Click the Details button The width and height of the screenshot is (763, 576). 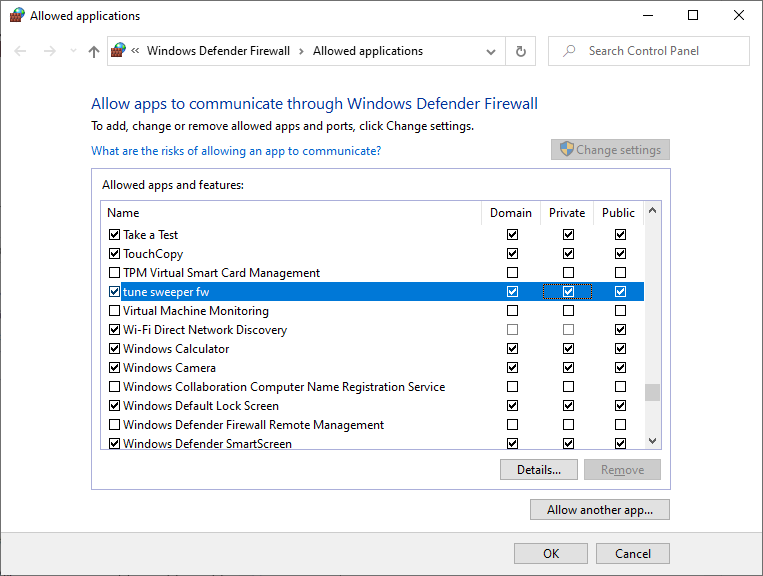point(539,470)
